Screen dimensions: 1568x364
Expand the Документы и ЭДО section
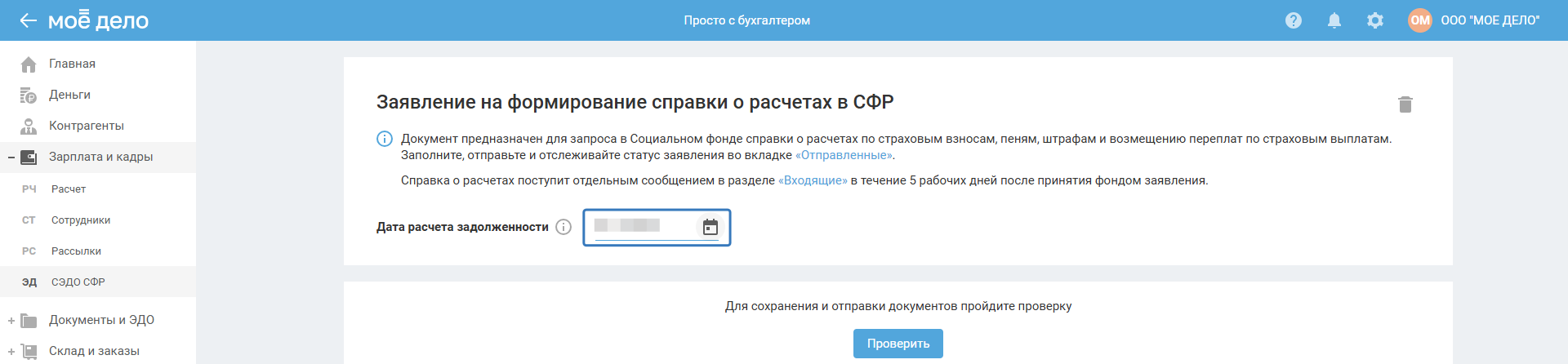[x=11, y=321]
